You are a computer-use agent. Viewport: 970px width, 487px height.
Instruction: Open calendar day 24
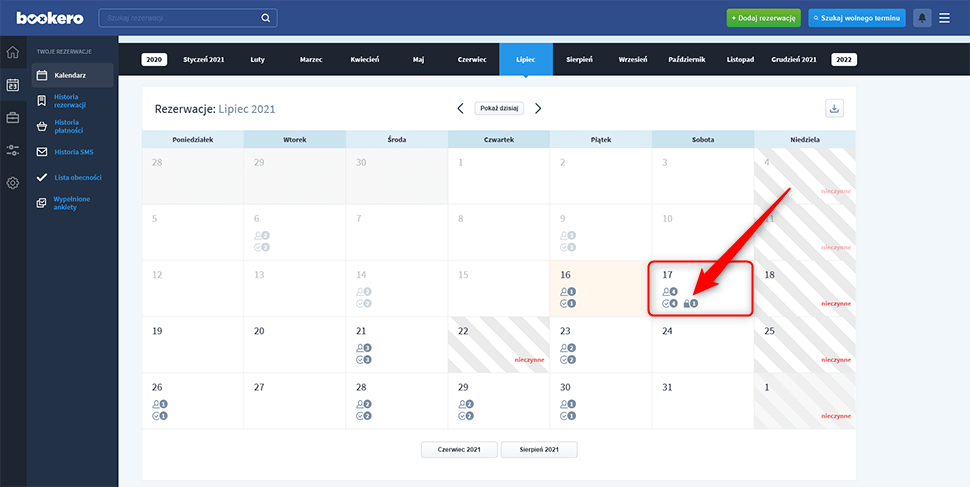point(703,345)
